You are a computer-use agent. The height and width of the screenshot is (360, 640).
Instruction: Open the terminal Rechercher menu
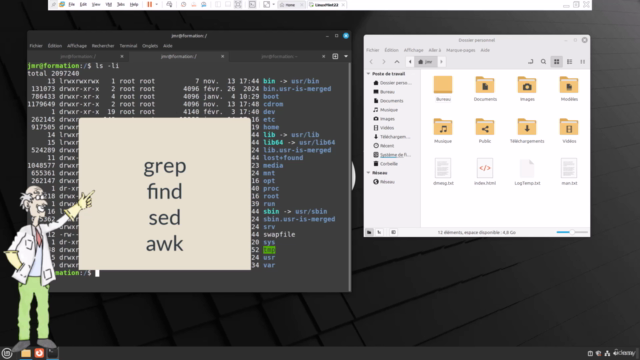pyautogui.click(x=103, y=46)
